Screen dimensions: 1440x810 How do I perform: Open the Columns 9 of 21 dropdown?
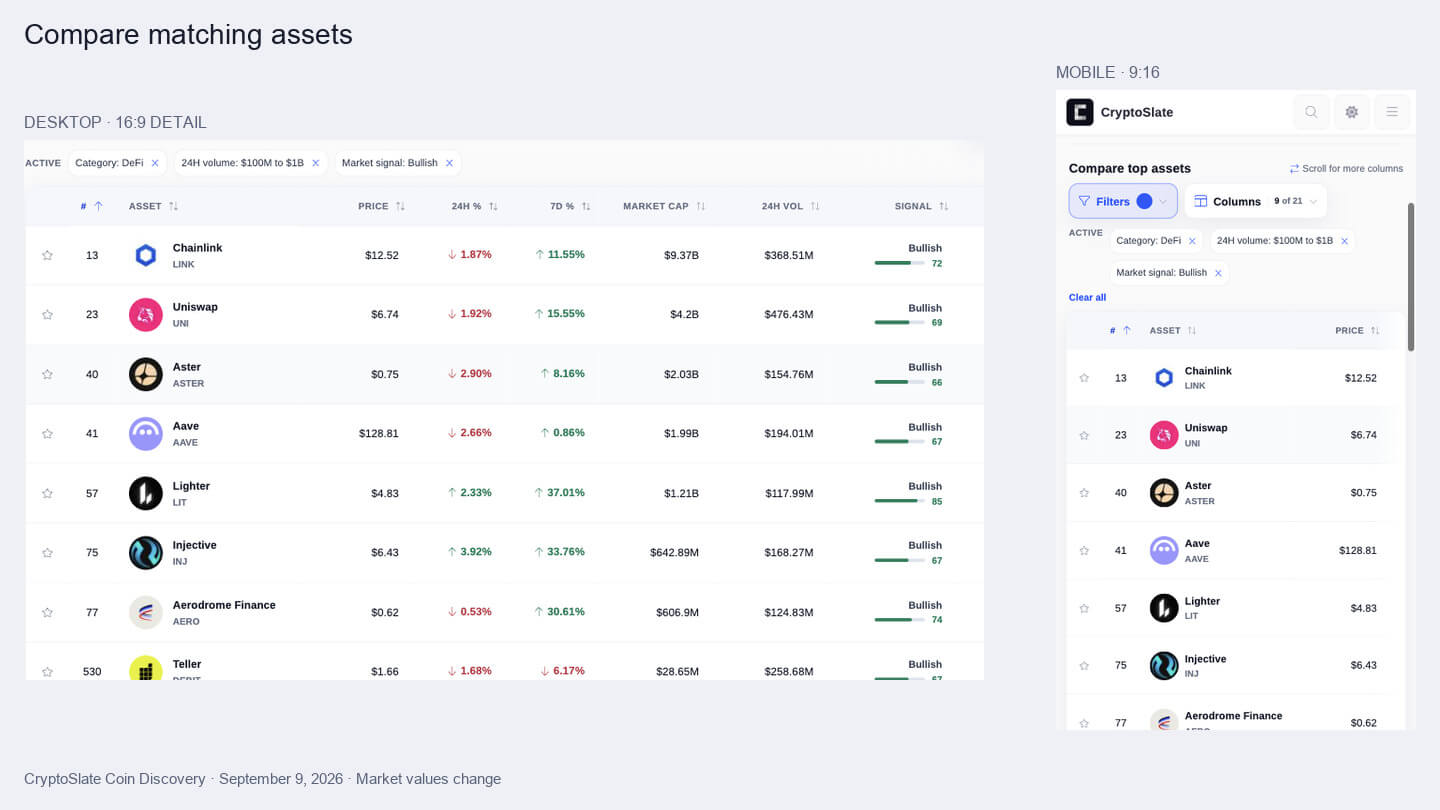tap(1256, 201)
